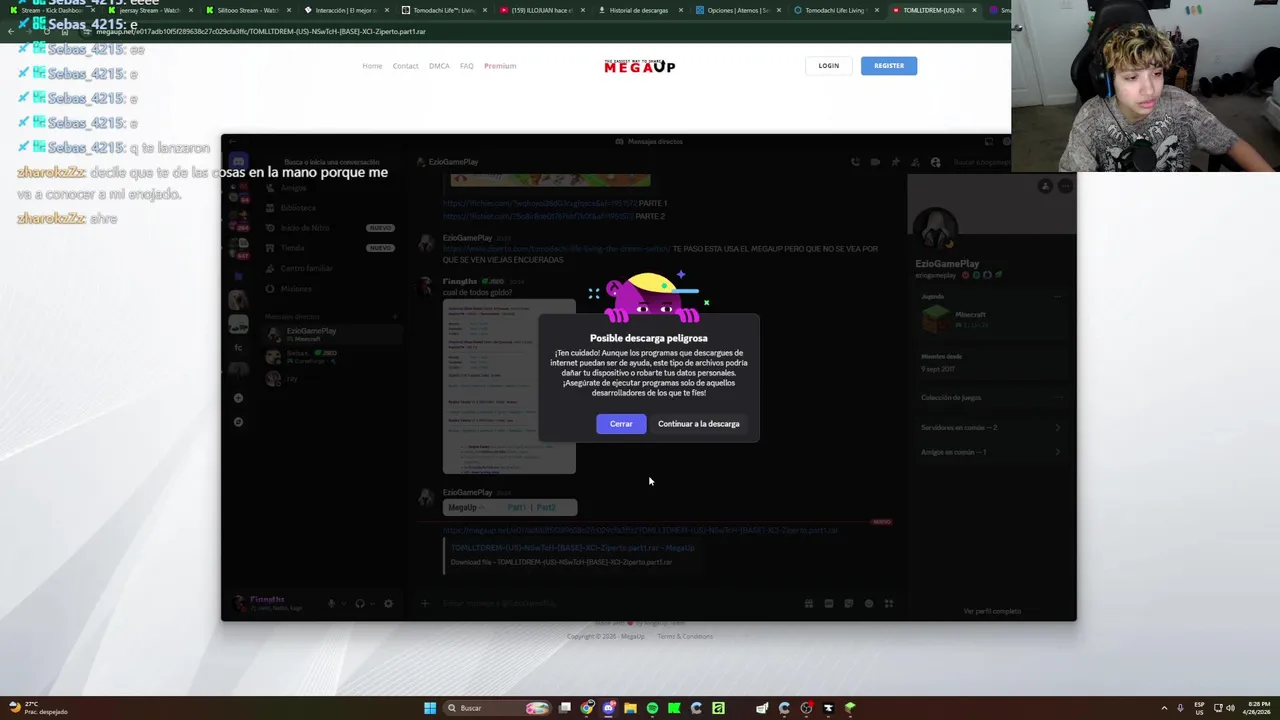Viewport: 1280px width, 720px height.
Task: Open the GIF picker in Discord
Action: point(828,603)
